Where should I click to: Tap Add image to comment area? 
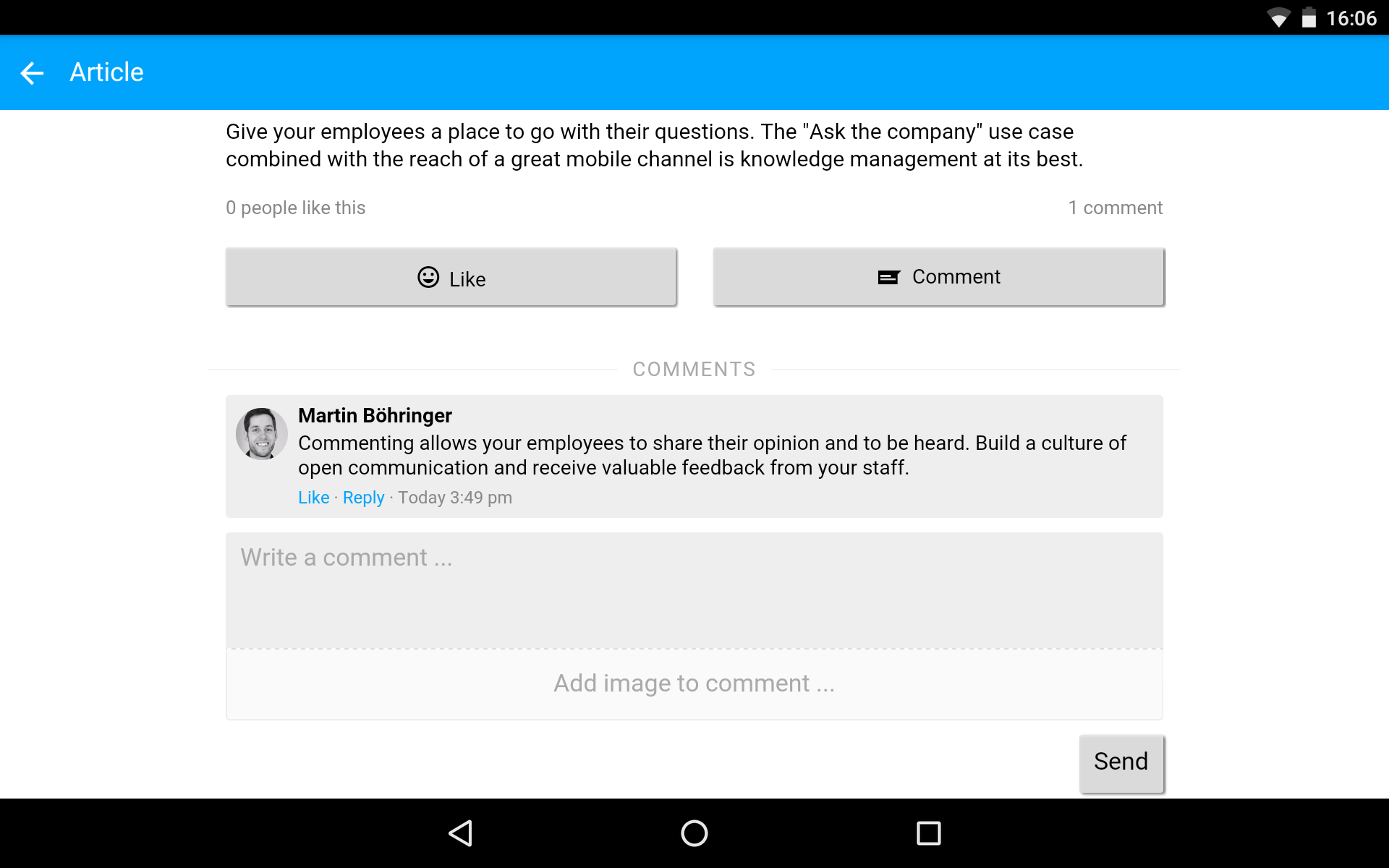(694, 684)
